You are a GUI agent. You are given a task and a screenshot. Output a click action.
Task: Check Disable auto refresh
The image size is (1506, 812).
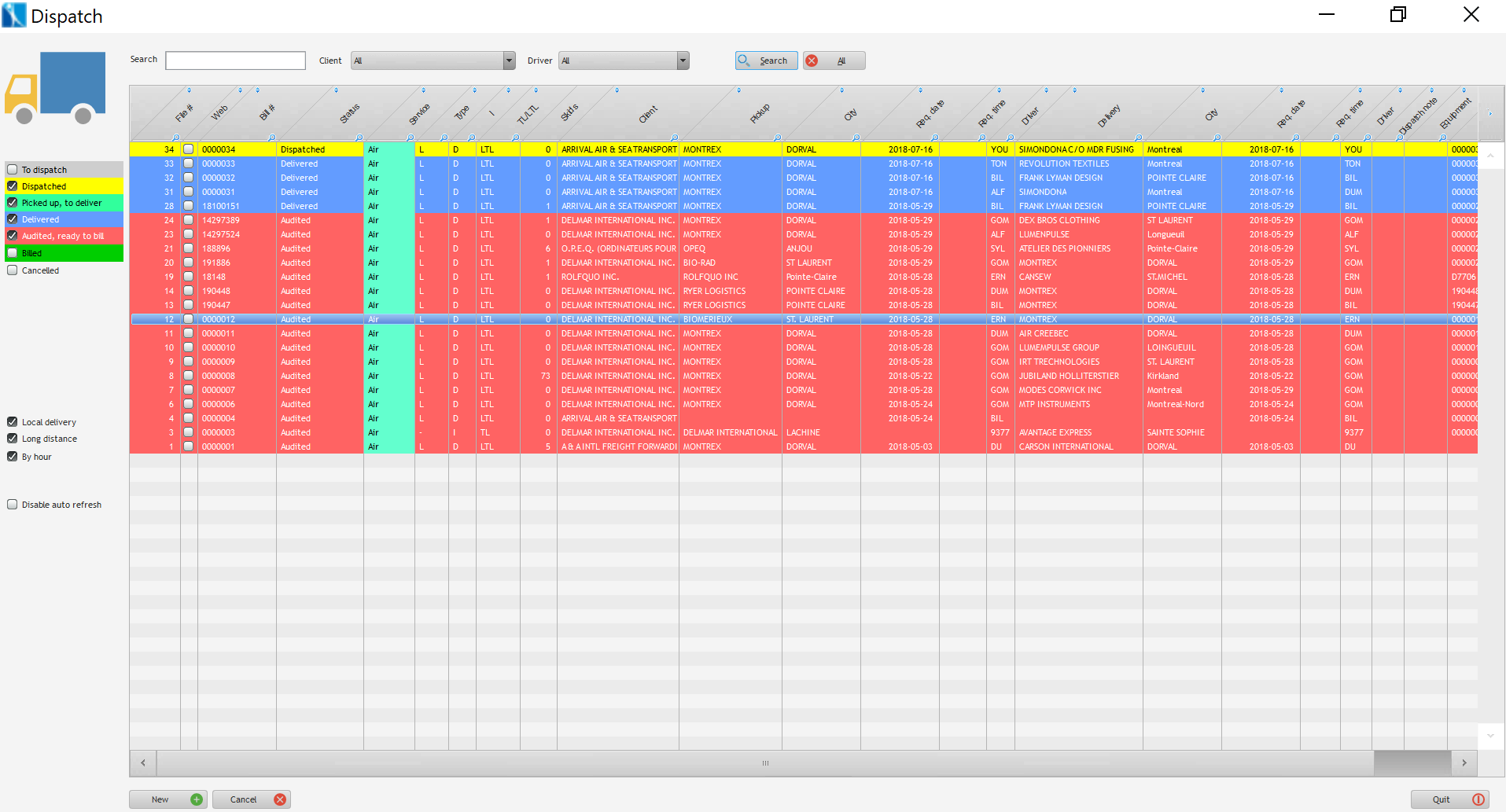point(13,505)
